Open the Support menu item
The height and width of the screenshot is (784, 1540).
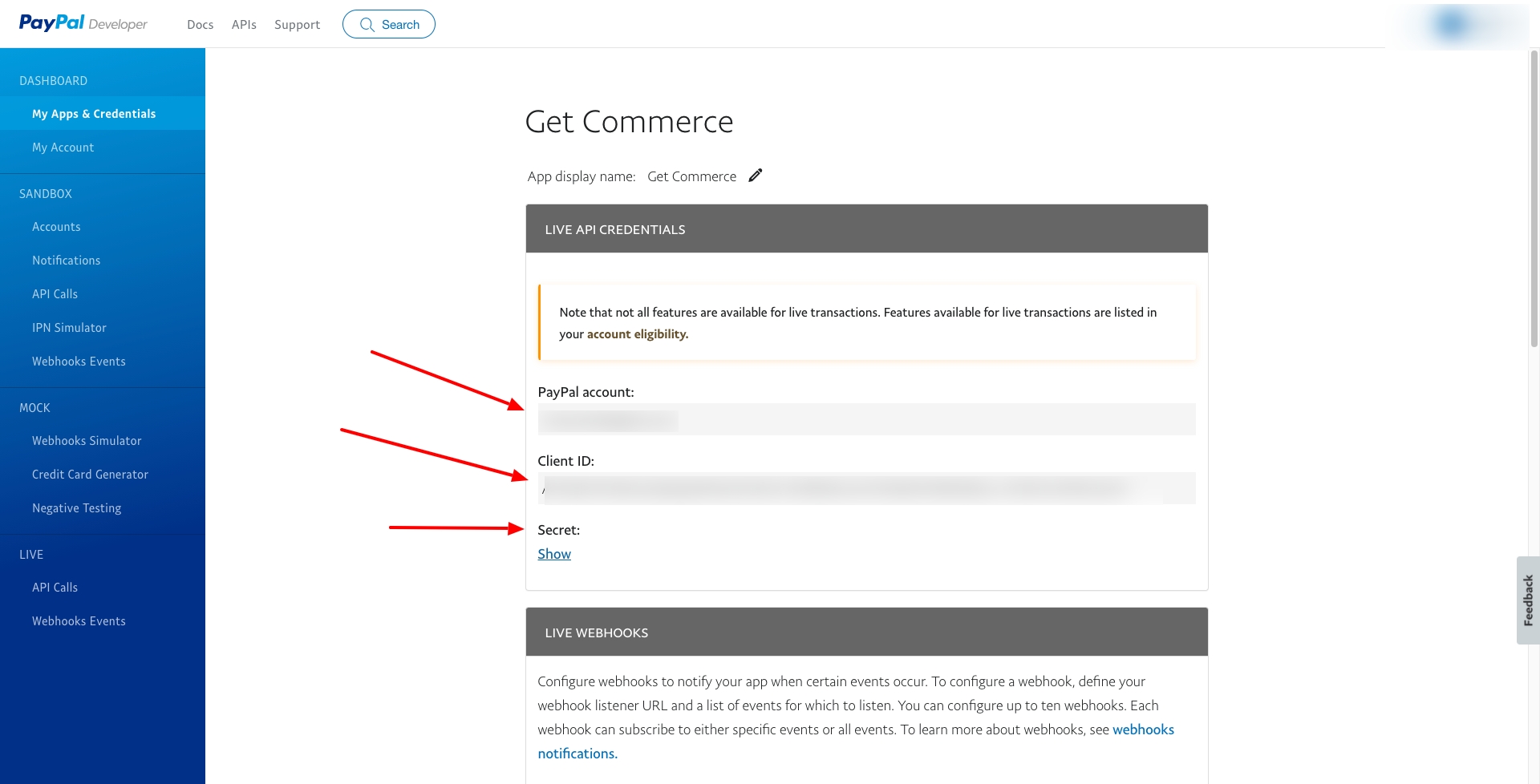[x=297, y=25]
